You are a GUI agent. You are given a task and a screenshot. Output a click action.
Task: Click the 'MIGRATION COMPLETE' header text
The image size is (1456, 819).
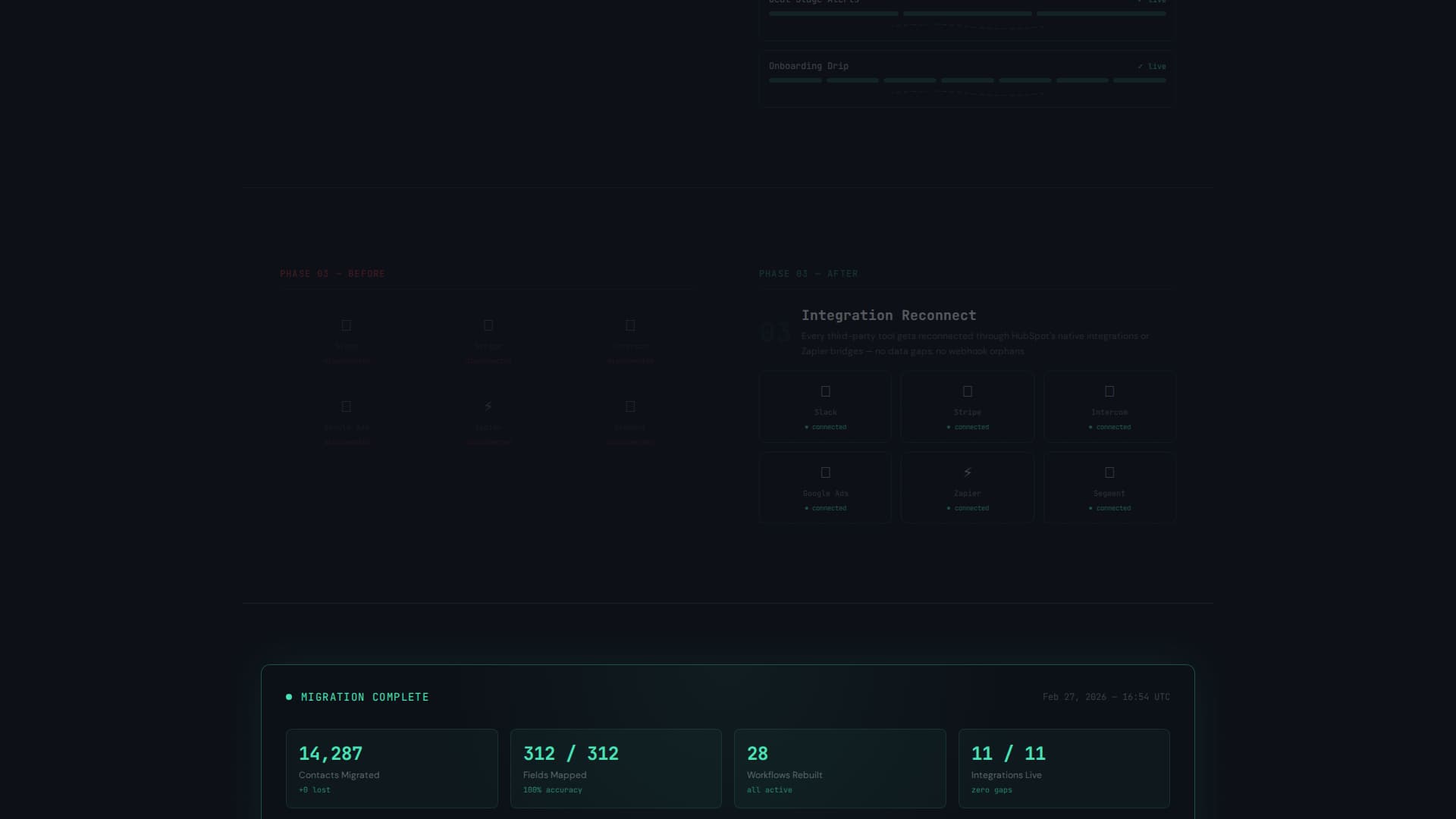(x=365, y=697)
